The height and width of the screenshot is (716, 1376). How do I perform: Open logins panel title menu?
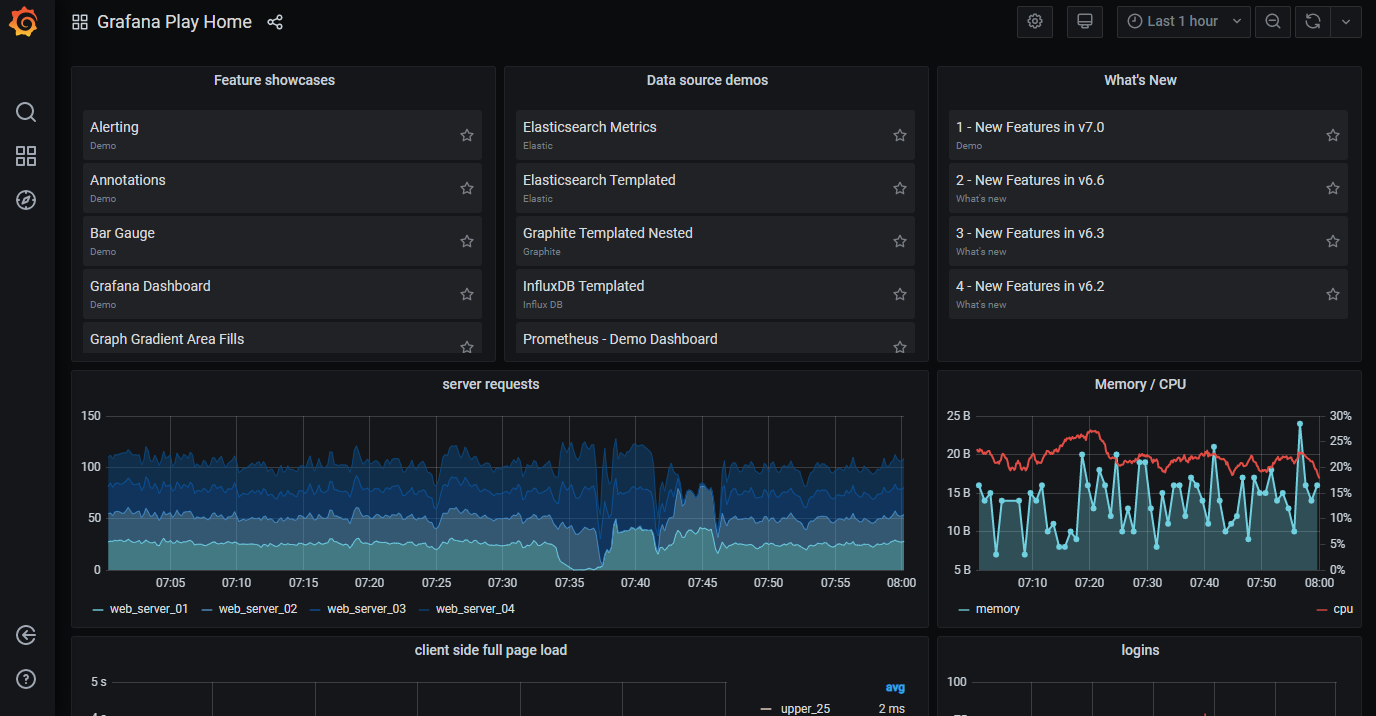1140,650
